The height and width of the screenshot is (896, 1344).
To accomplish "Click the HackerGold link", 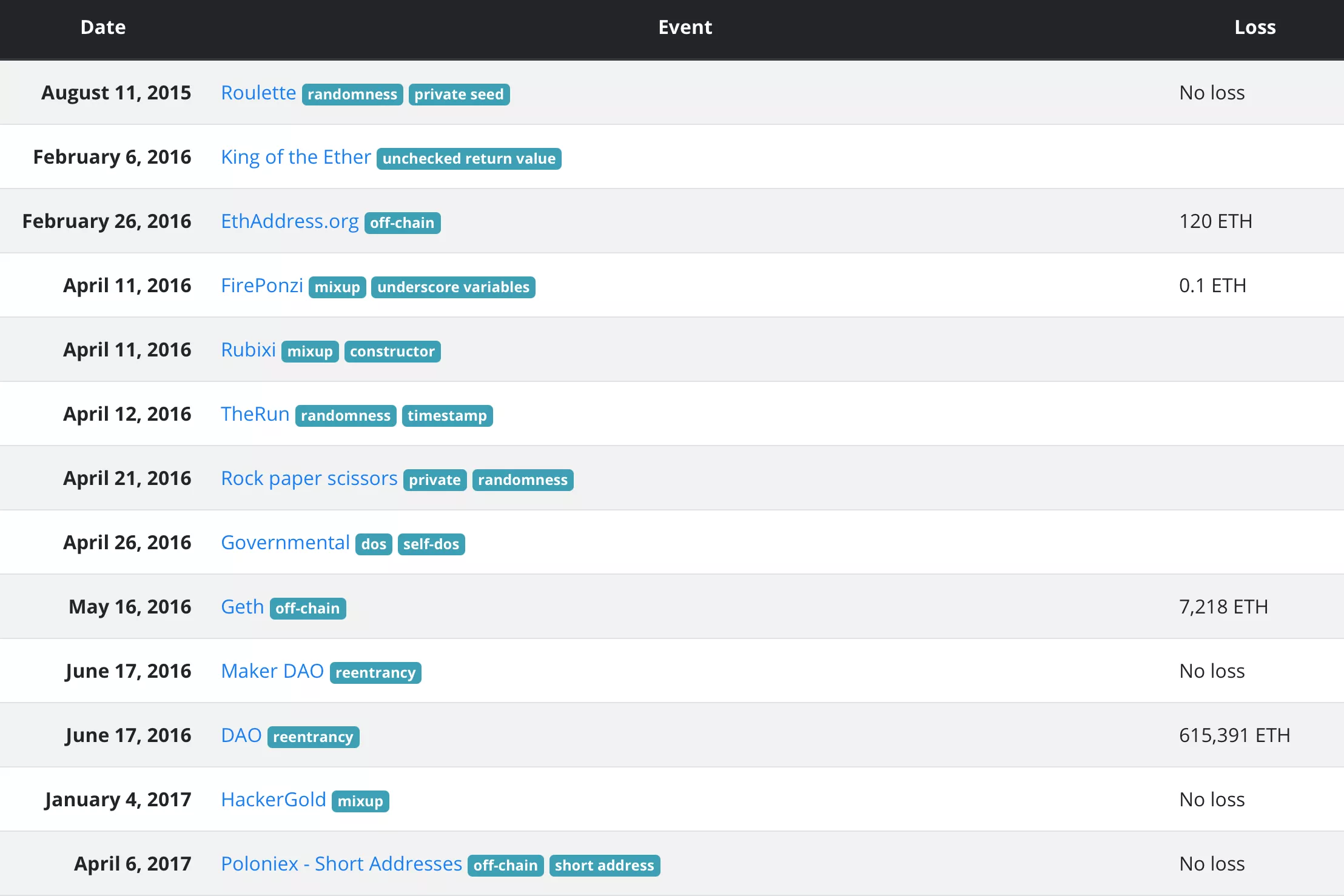I will (x=273, y=800).
